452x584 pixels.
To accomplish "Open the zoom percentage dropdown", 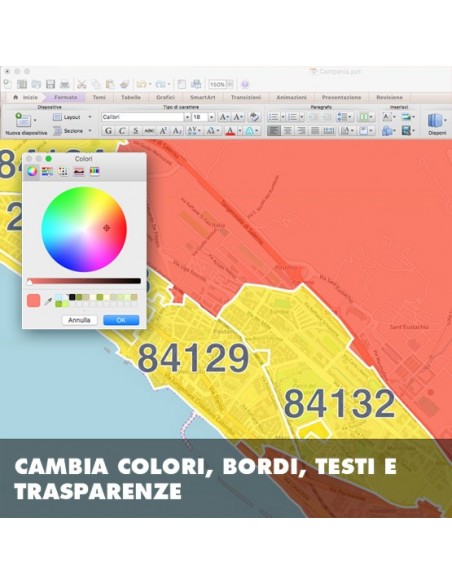I will point(230,85).
